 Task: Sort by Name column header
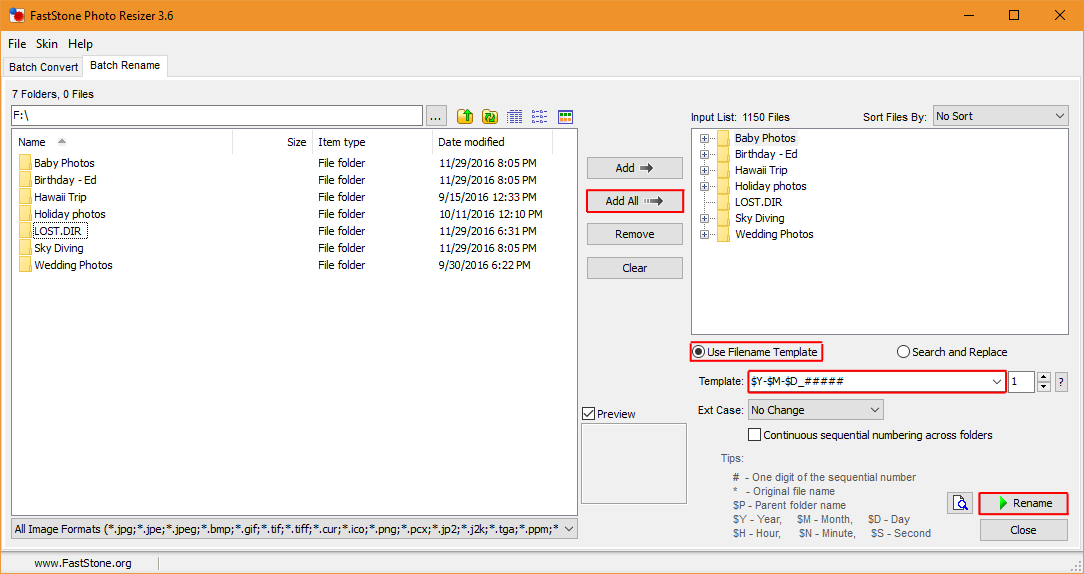(x=122, y=142)
